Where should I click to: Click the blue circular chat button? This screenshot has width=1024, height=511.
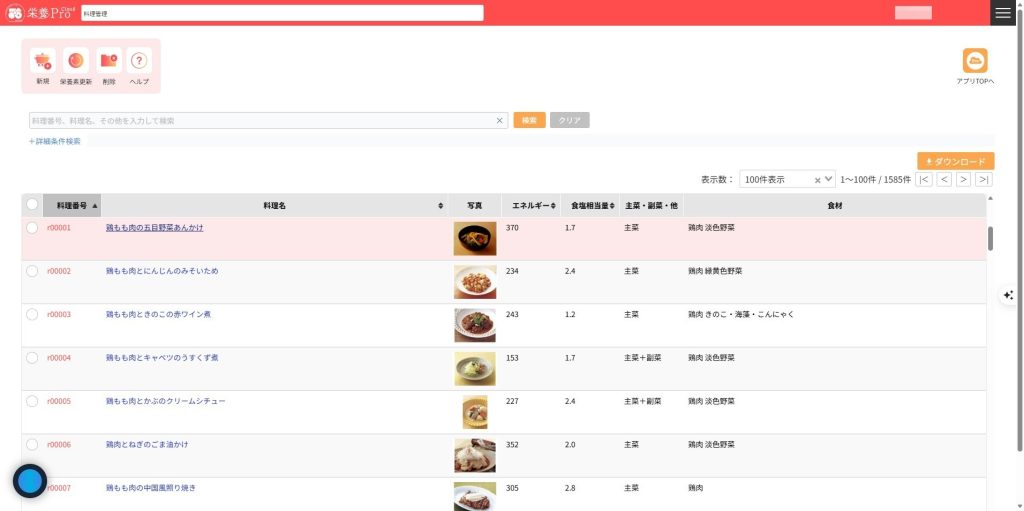[30, 481]
